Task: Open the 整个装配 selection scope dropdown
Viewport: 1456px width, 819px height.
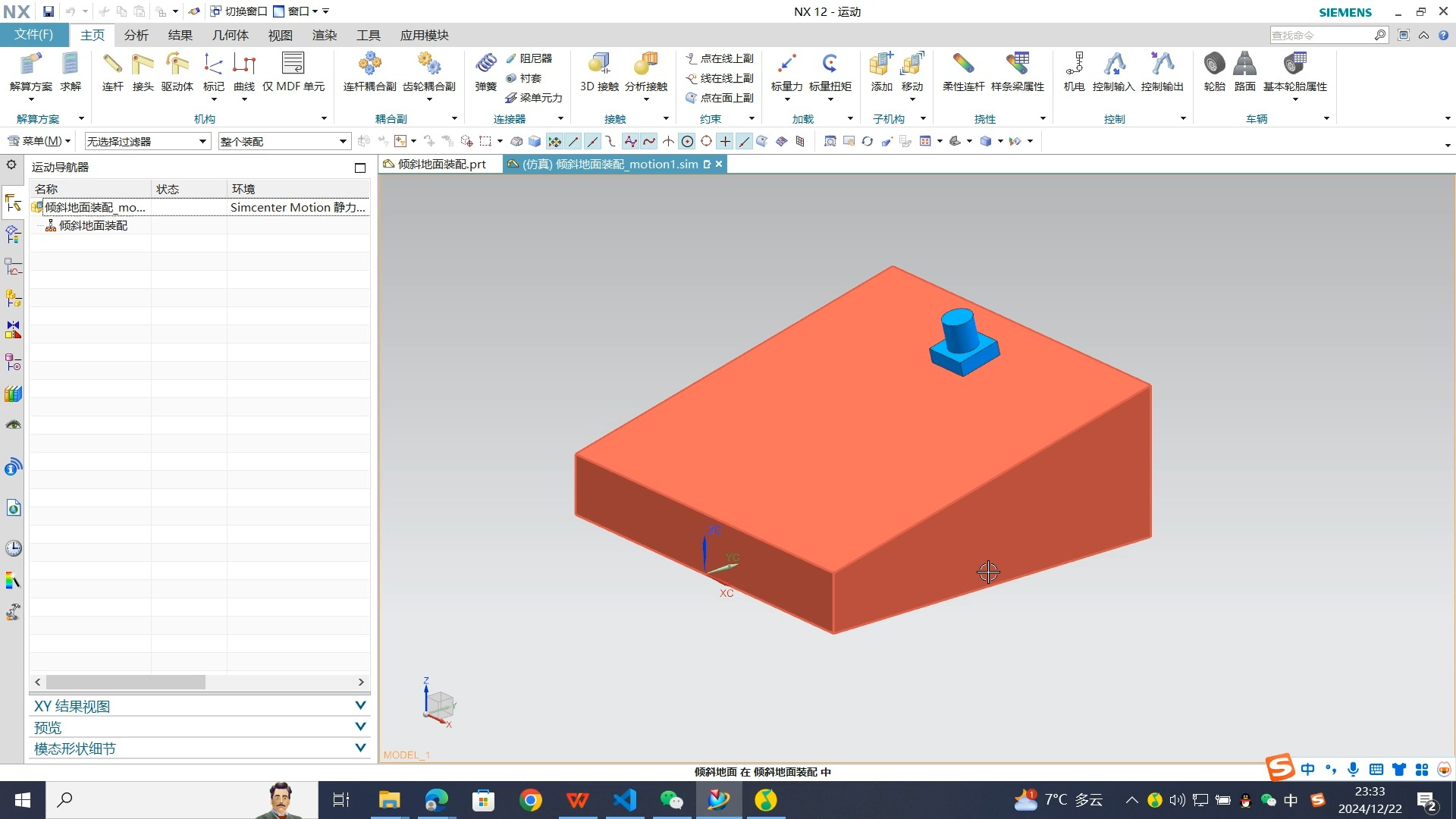Action: click(x=284, y=141)
